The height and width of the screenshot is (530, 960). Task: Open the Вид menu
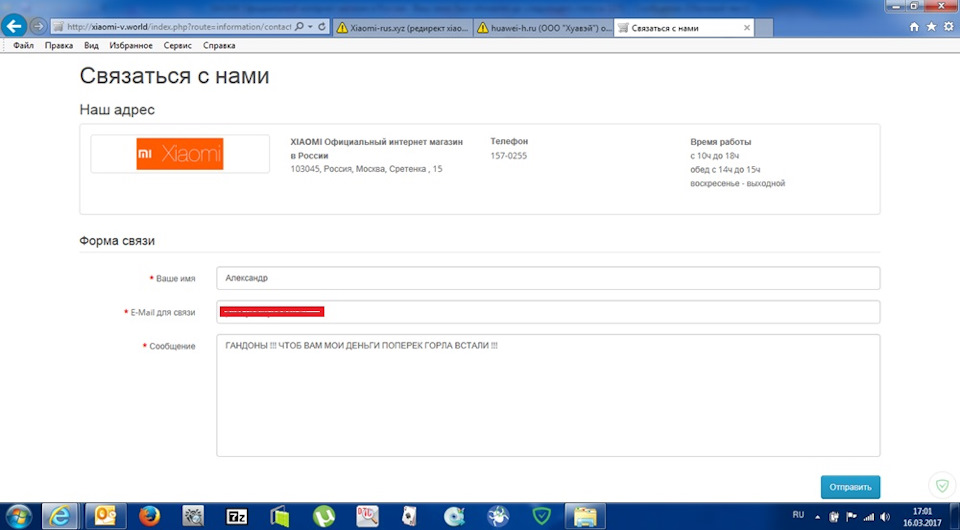pos(91,45)
